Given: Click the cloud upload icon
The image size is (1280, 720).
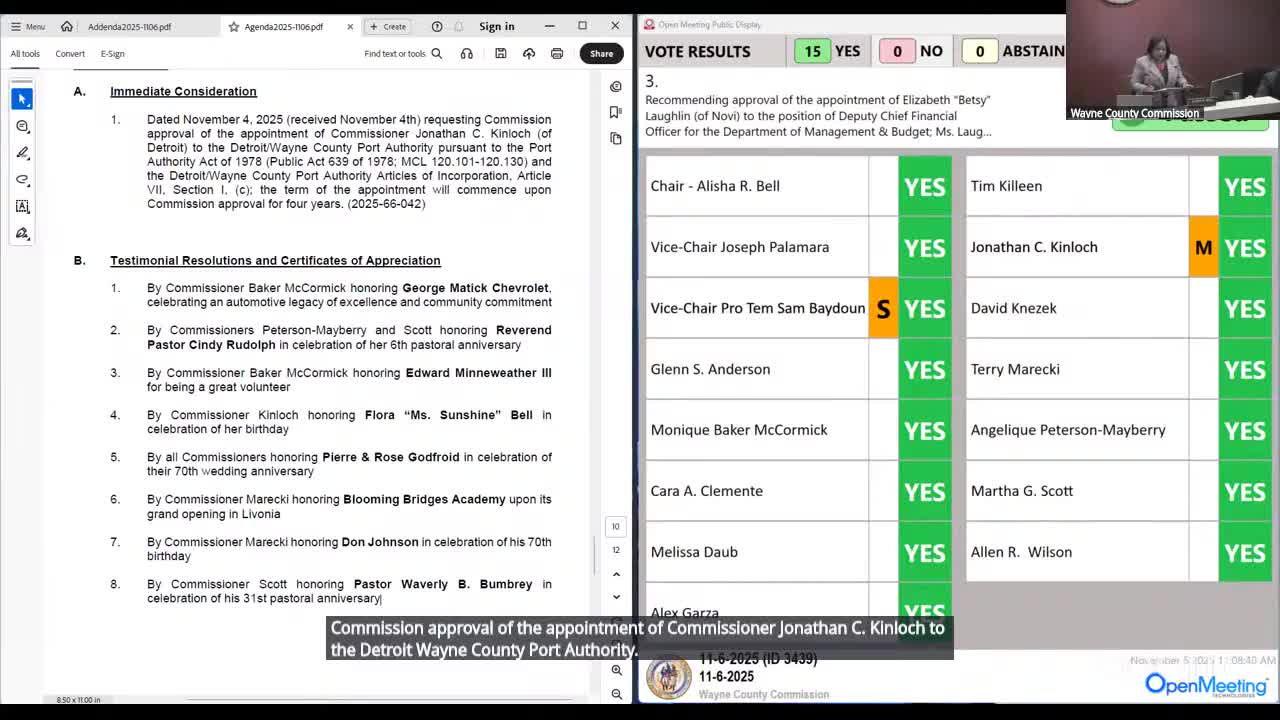Looking at the screenshot, I should (529, 53).
